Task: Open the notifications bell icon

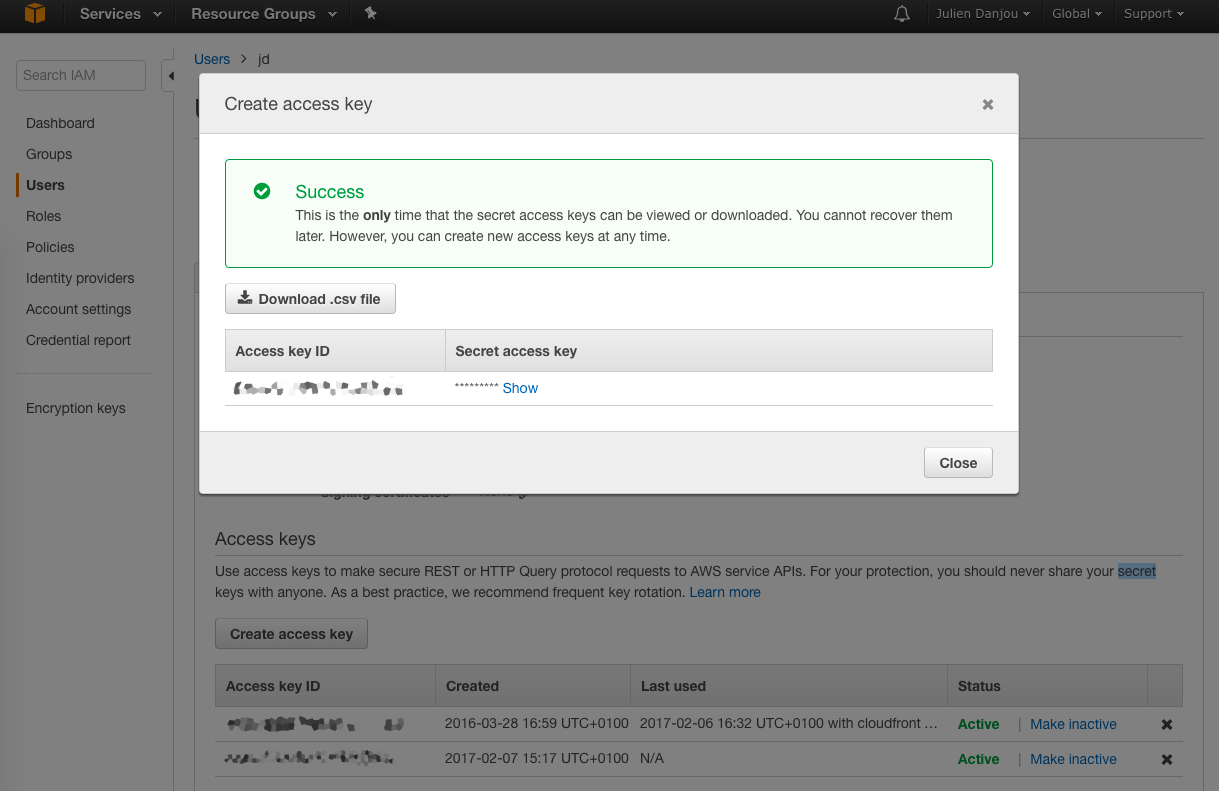Action: point(902,14)
